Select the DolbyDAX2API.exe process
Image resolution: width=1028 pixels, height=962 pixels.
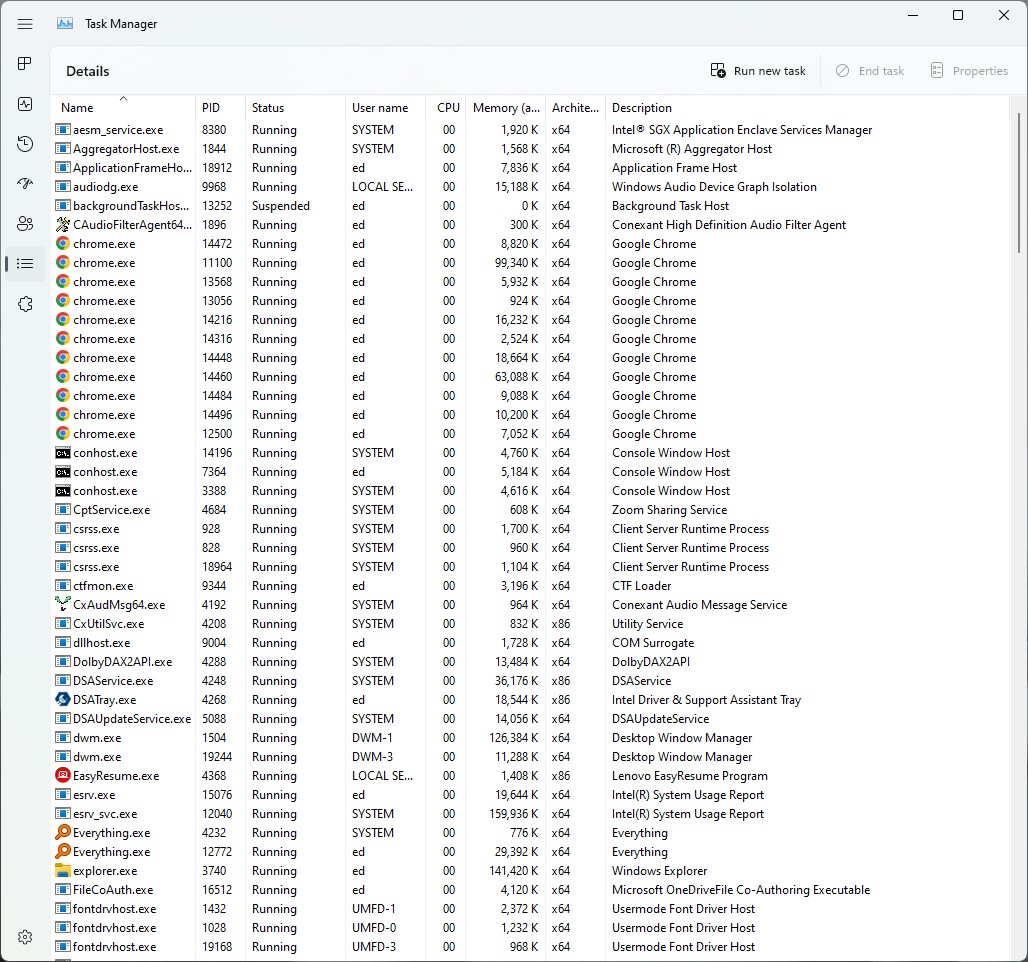coord(530,662)
